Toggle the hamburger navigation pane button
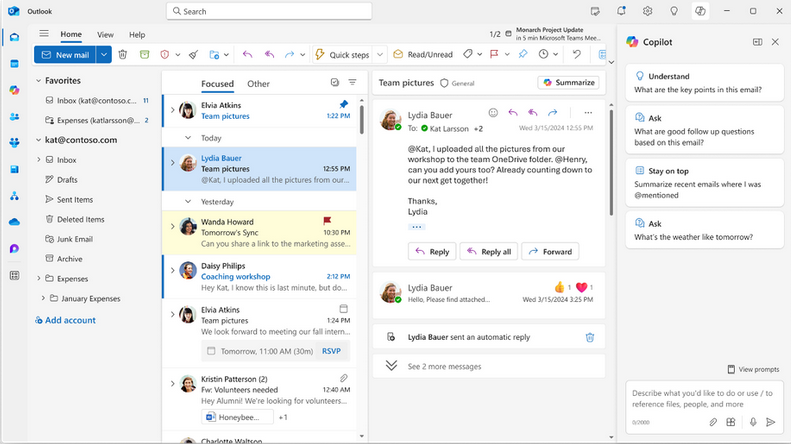This screenshot has height=444, width=791. click(44, 34)
